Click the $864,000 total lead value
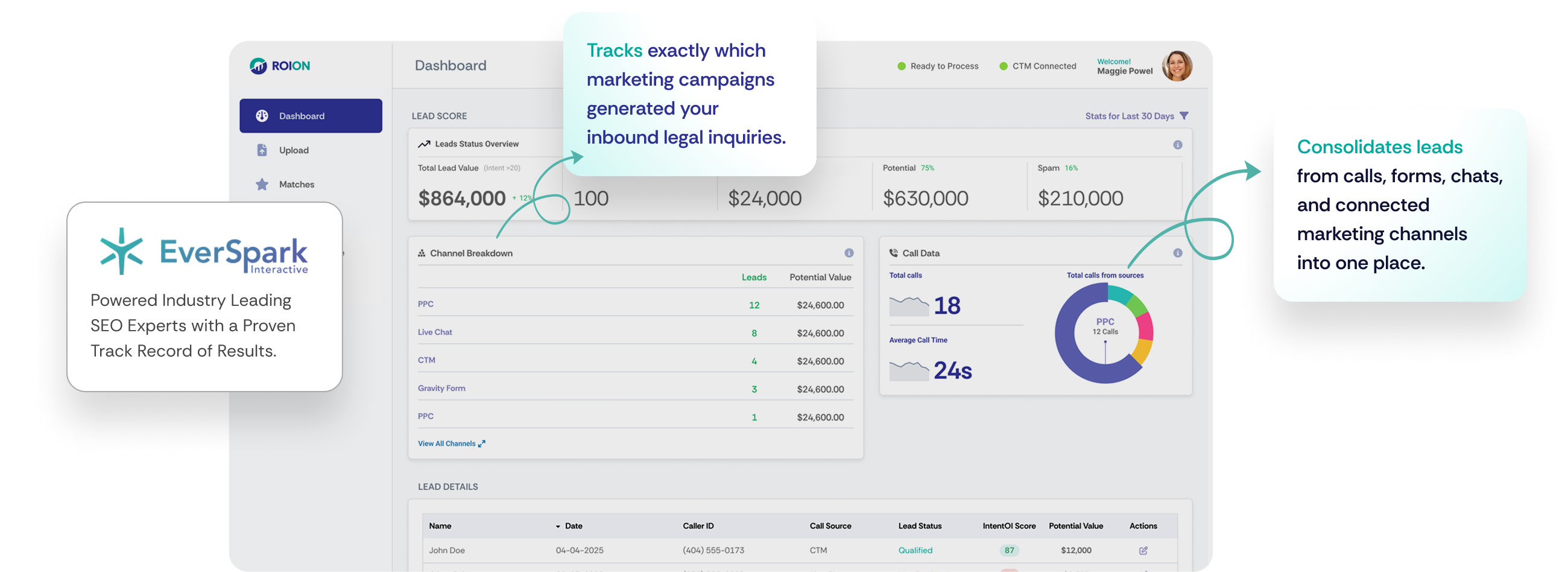The image size is (1568, 572). (x=461, y=198)
